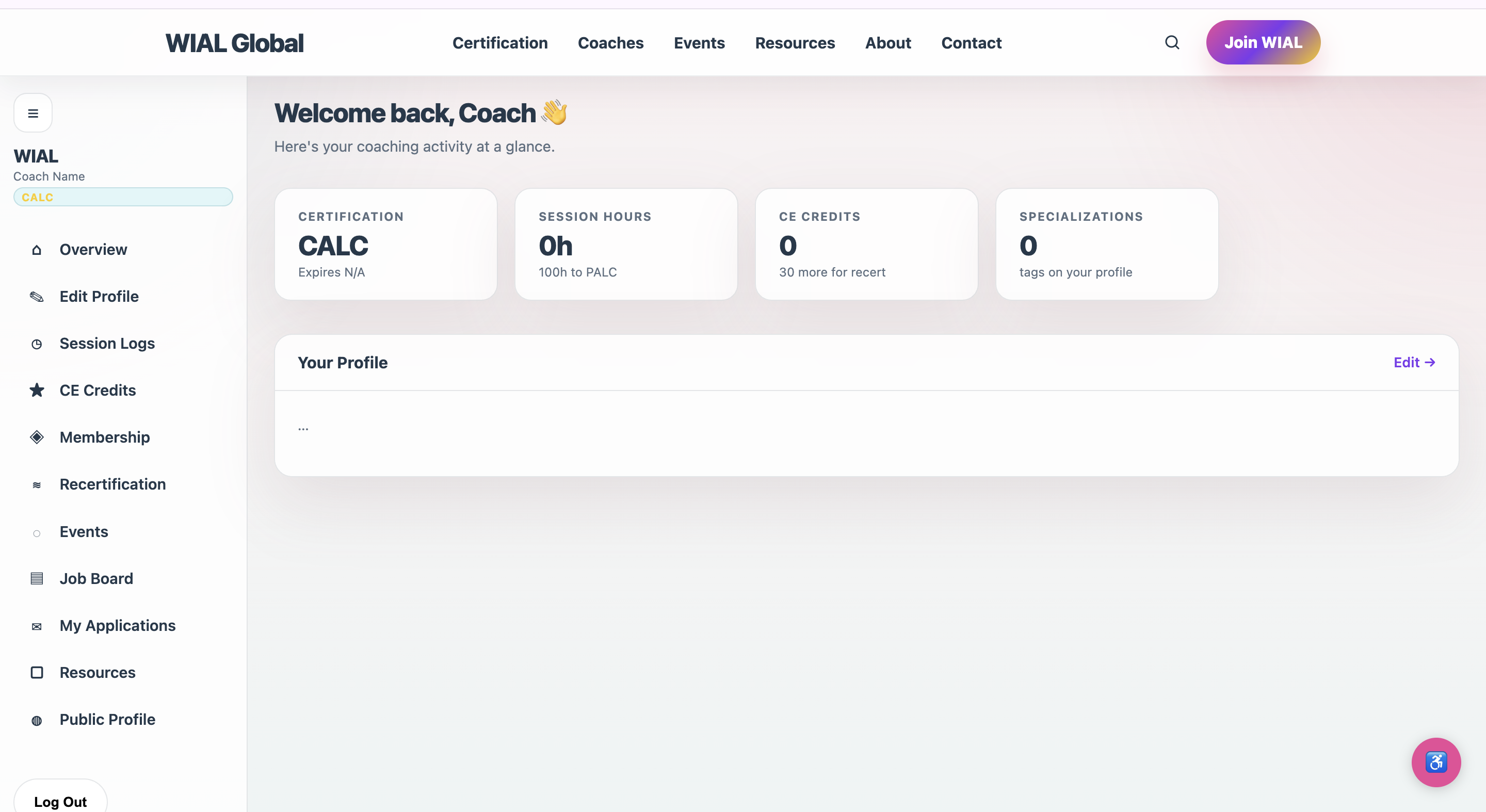Open the Session Hours stat card
Screen dimensions: 1486x812
[626, 244]
